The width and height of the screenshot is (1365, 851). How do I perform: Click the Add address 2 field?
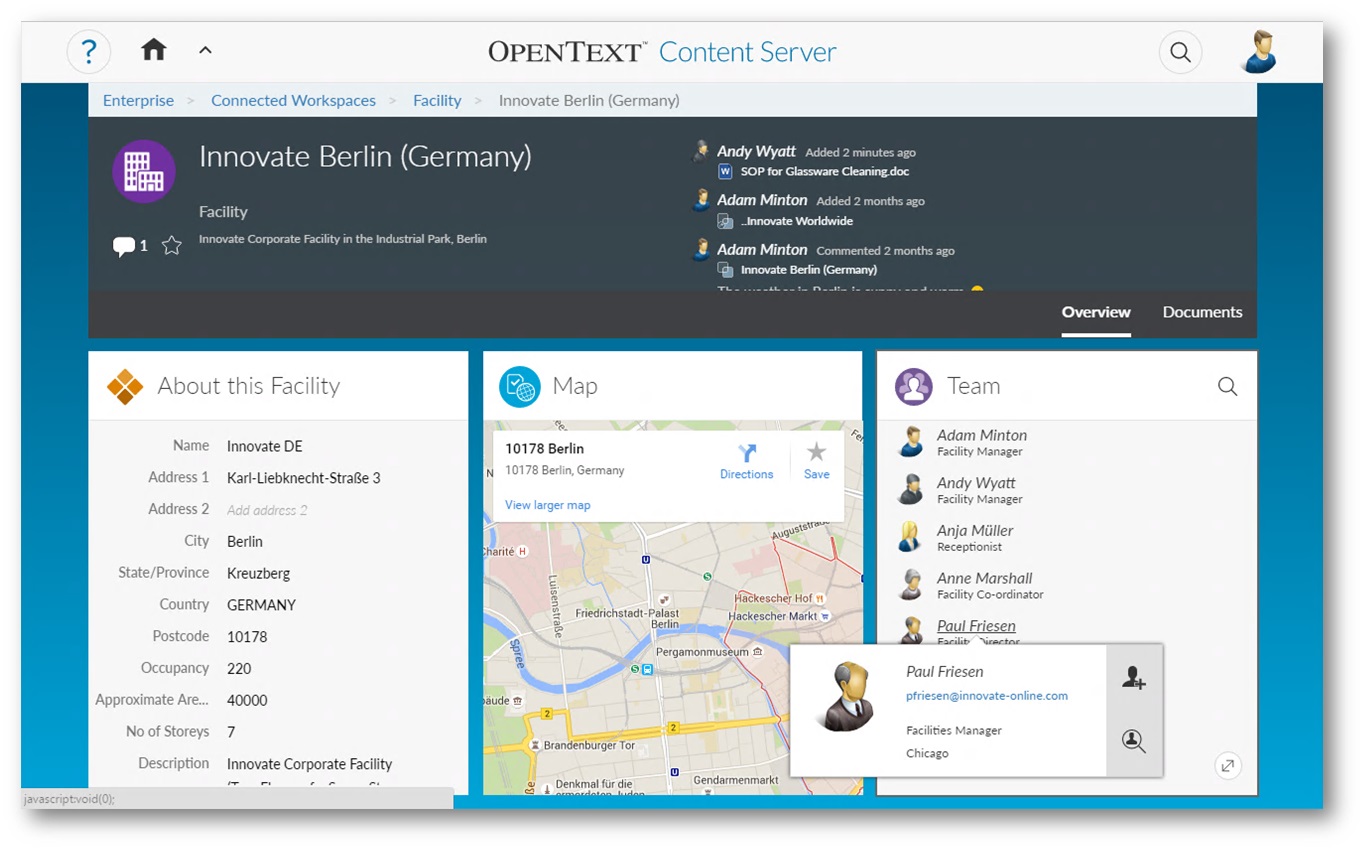[267, 510]
